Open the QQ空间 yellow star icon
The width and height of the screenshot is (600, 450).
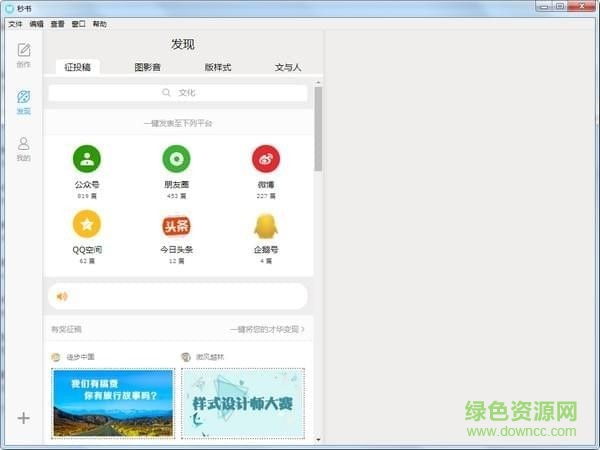(87, 224)
